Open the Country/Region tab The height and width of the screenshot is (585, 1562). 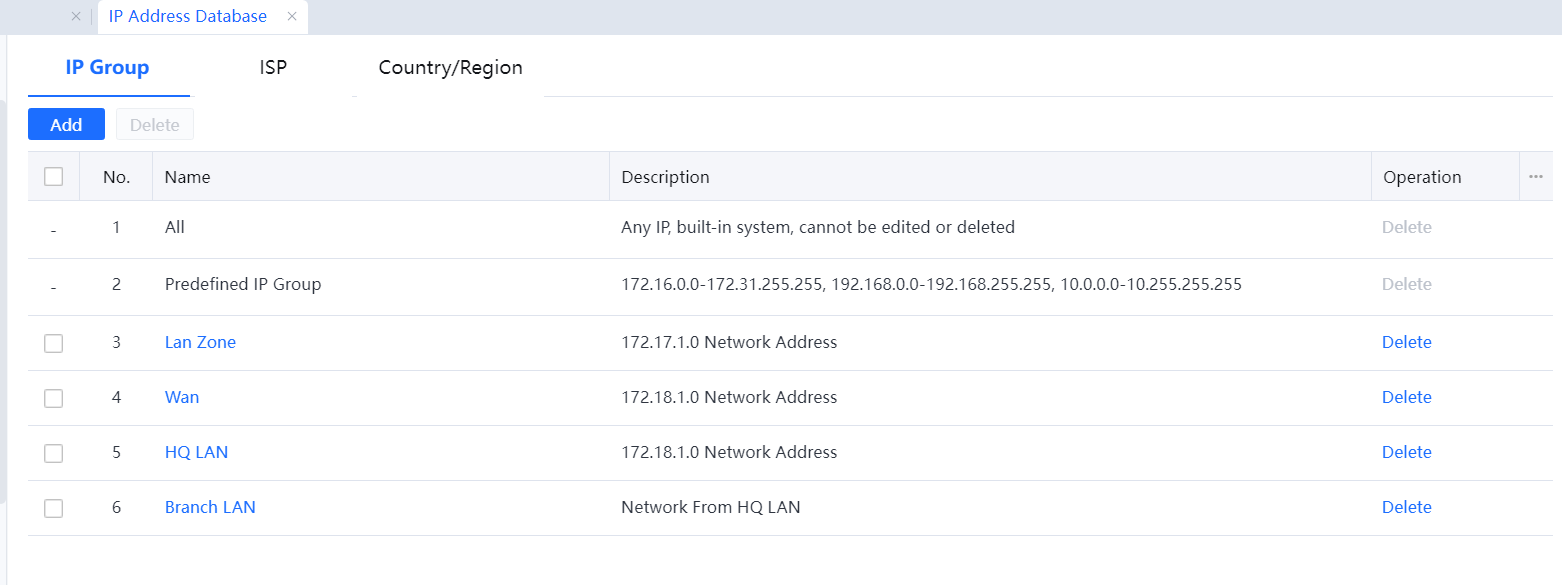[450, 68]
